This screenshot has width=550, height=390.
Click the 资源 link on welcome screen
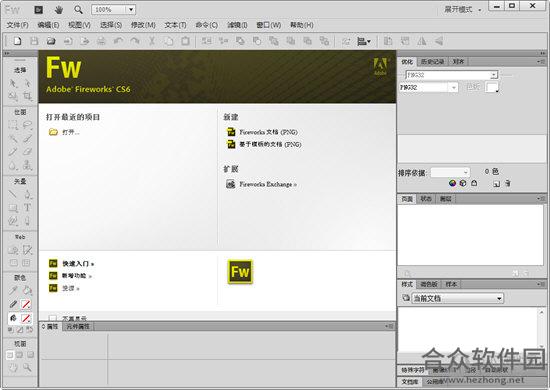[x=71, y=288]
